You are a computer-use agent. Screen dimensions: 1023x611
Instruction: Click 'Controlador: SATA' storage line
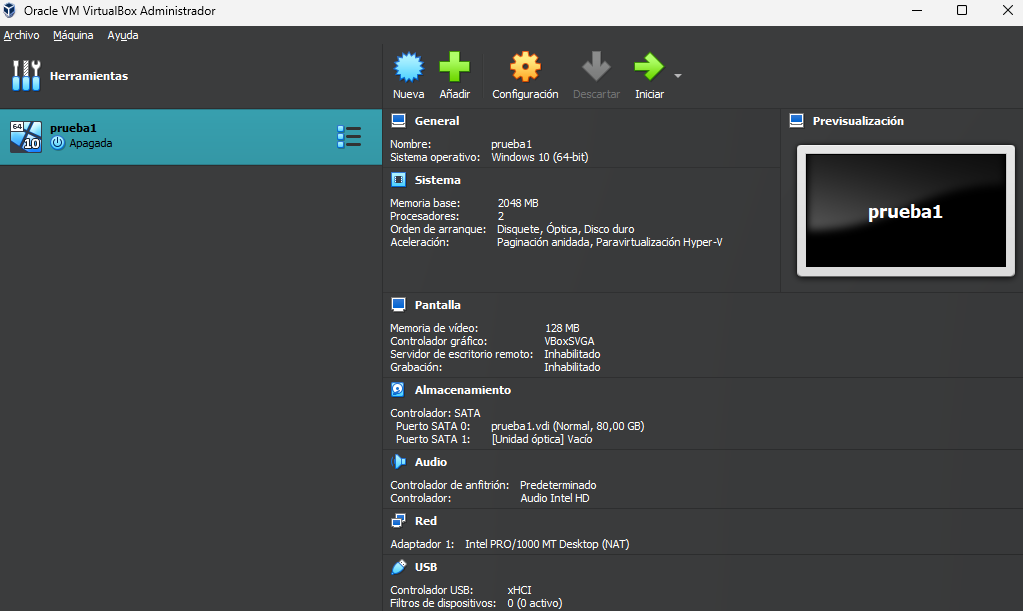(435, 413)
